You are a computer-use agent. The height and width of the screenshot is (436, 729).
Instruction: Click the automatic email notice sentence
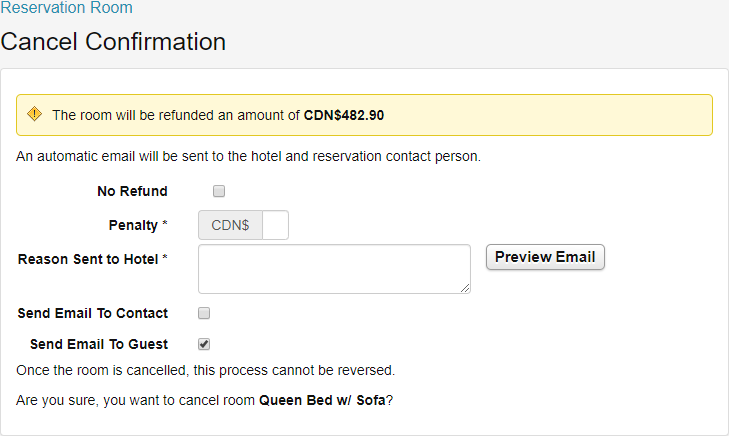coord(249,157)
